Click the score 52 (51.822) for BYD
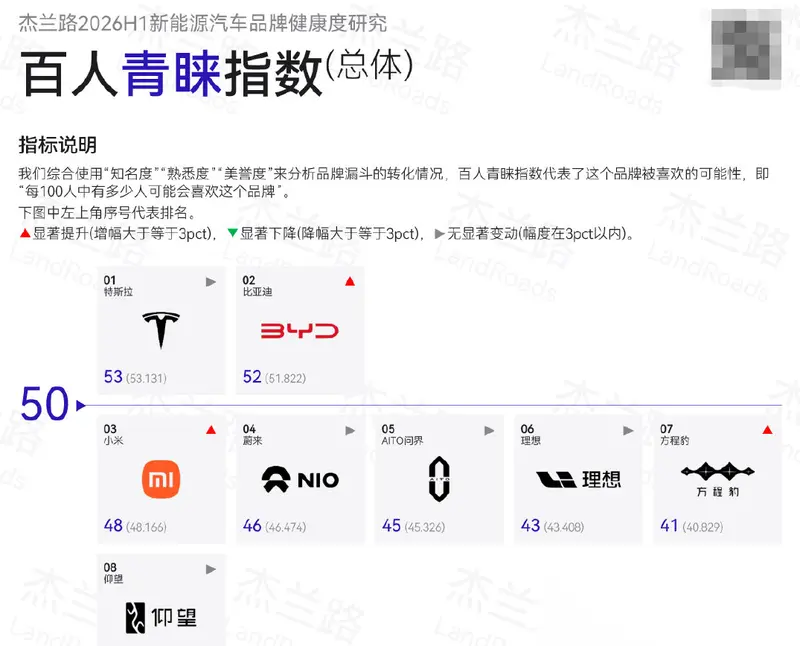The height and width of the screenshot is (646, 800). (274, 377)
